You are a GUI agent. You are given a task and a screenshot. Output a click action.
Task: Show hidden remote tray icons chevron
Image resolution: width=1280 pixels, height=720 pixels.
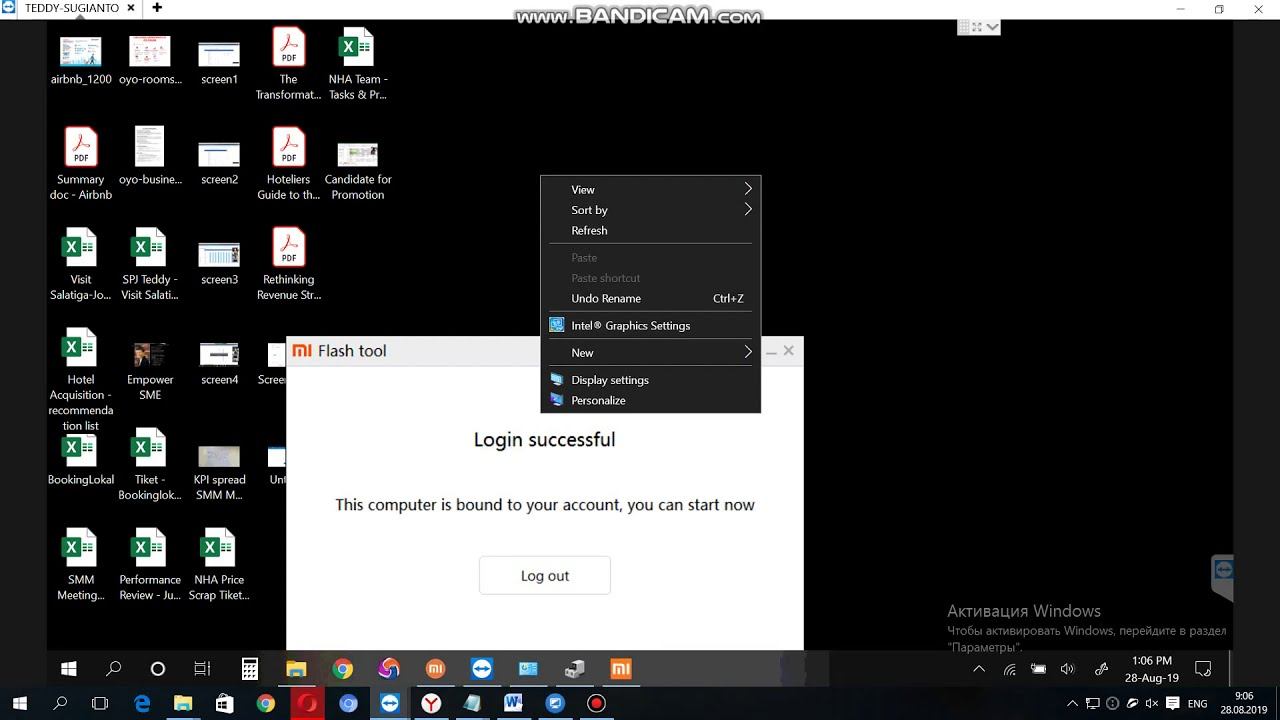(979, 669)
